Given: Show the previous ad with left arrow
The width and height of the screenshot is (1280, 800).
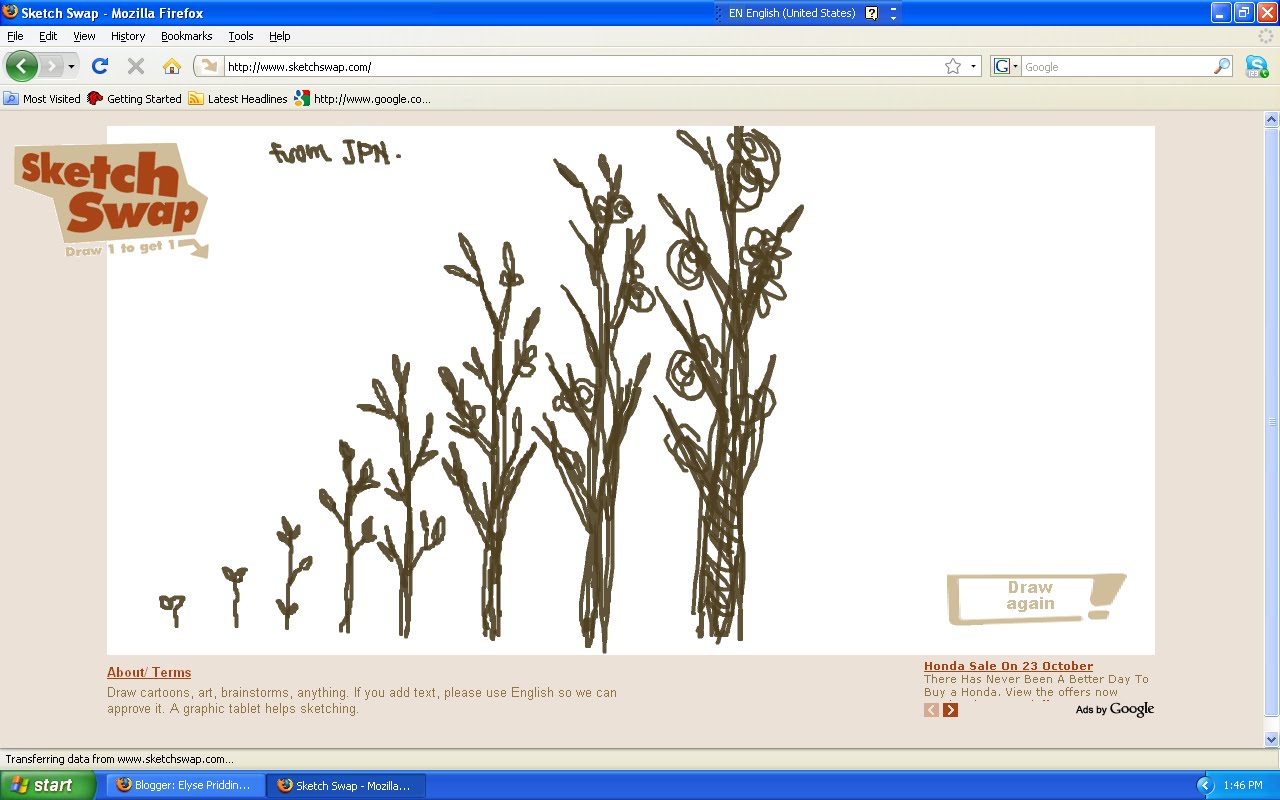Looking at the screenshot, I should 931,710.
